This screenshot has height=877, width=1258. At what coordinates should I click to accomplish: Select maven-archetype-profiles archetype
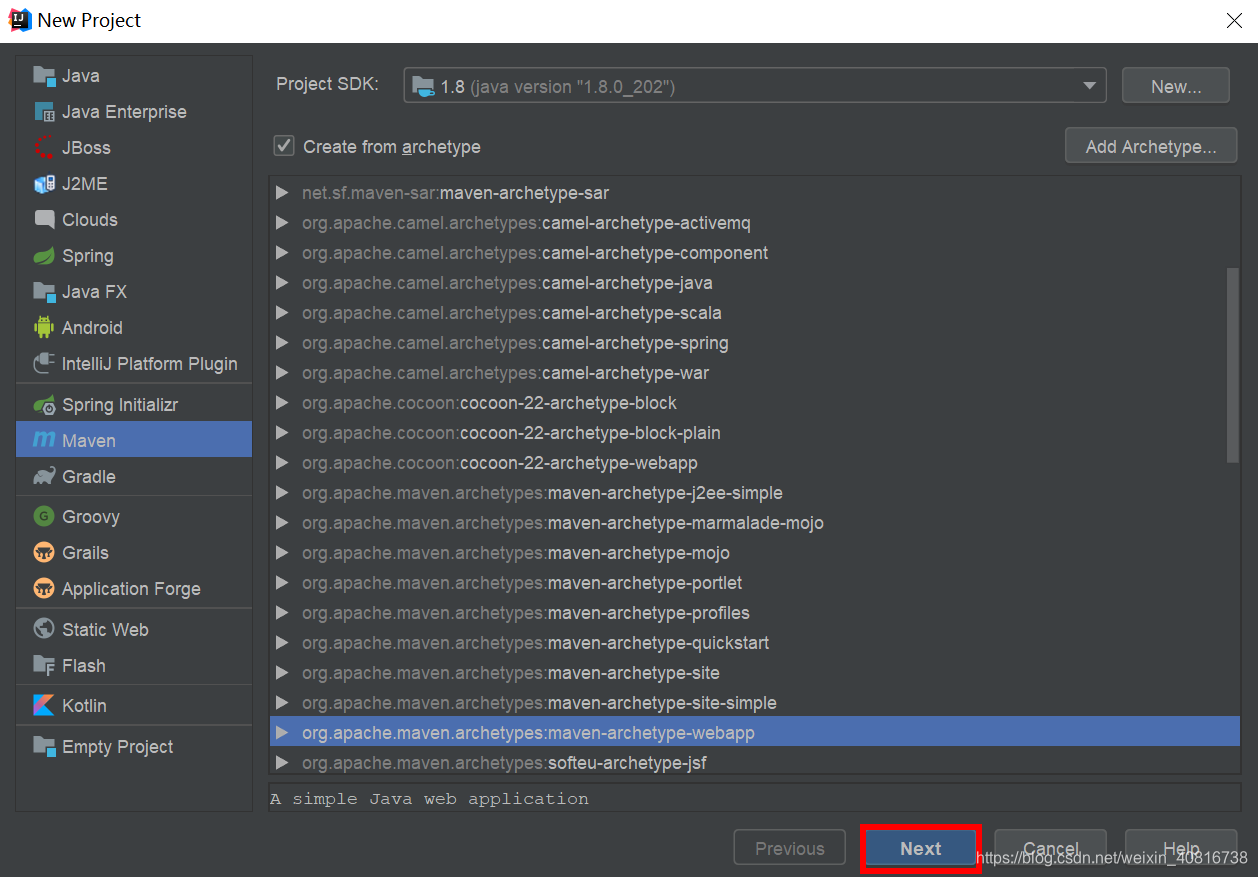(754, 613)
